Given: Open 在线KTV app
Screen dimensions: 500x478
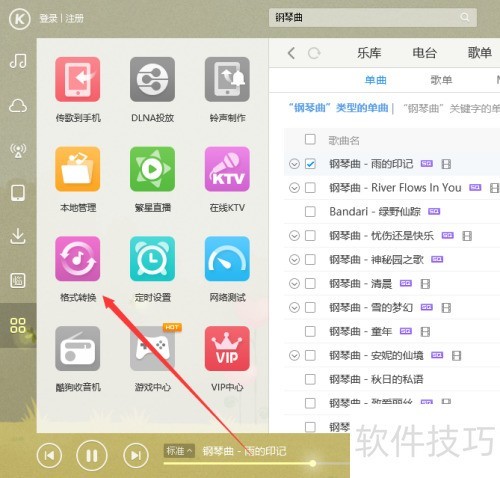Looking at the screenshot, I should [227, 169].
